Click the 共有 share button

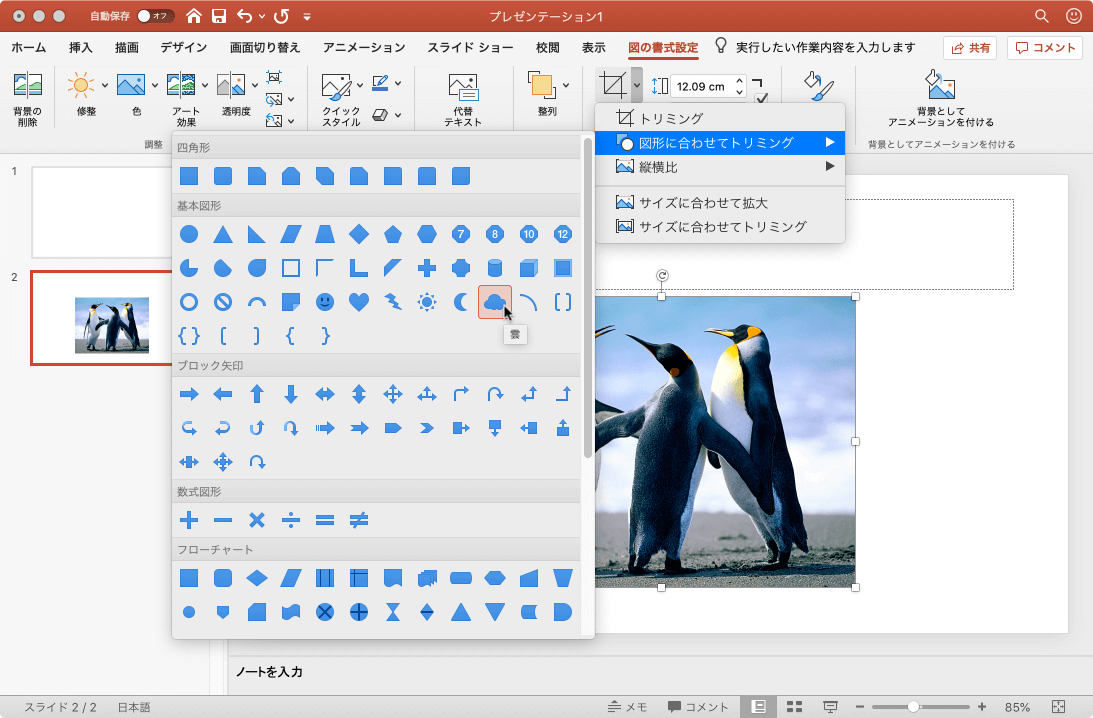click(969, 47)
